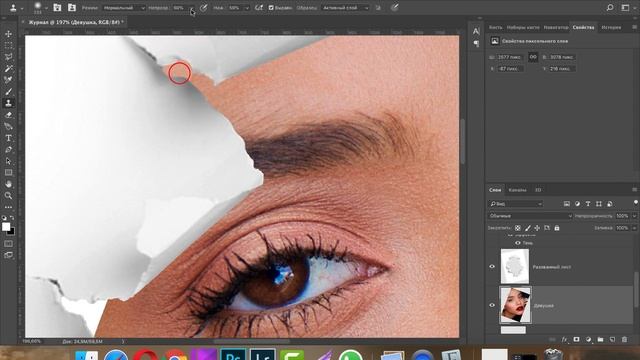
Task: Select the Pen tool
Action: coord(8,150)
